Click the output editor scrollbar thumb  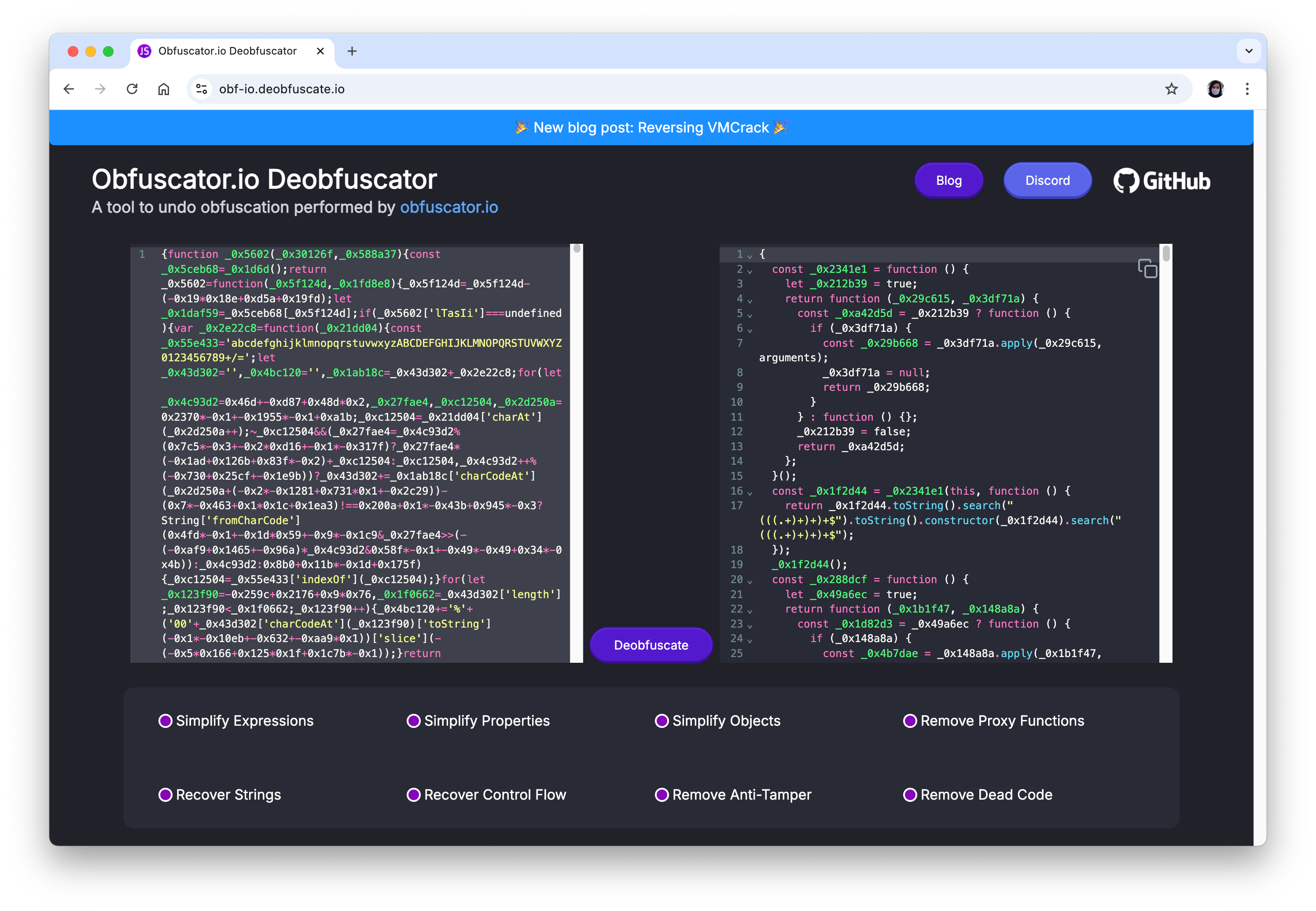click(1166, 253)
